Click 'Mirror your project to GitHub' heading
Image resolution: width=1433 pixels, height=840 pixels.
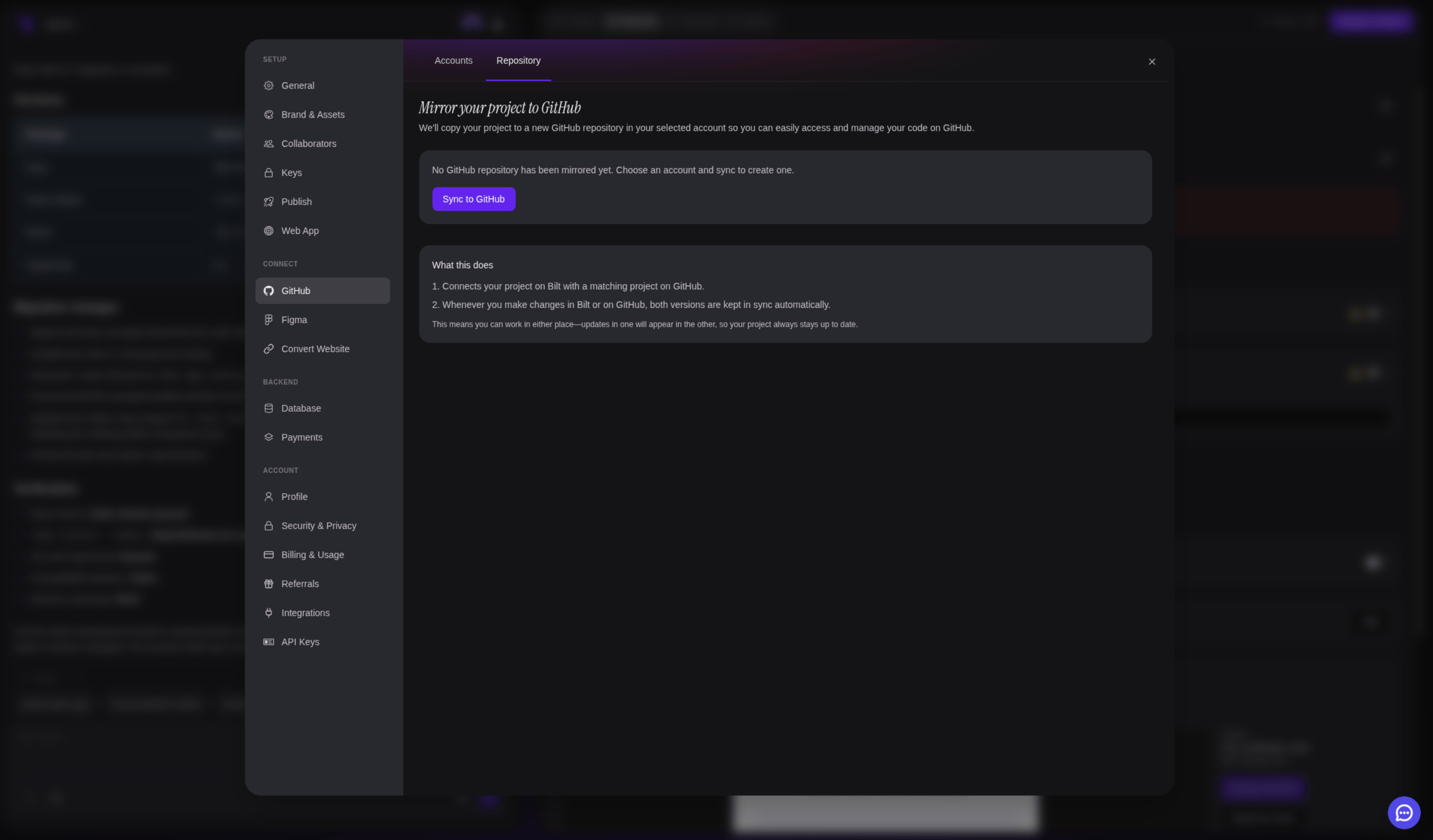point(499,107)
